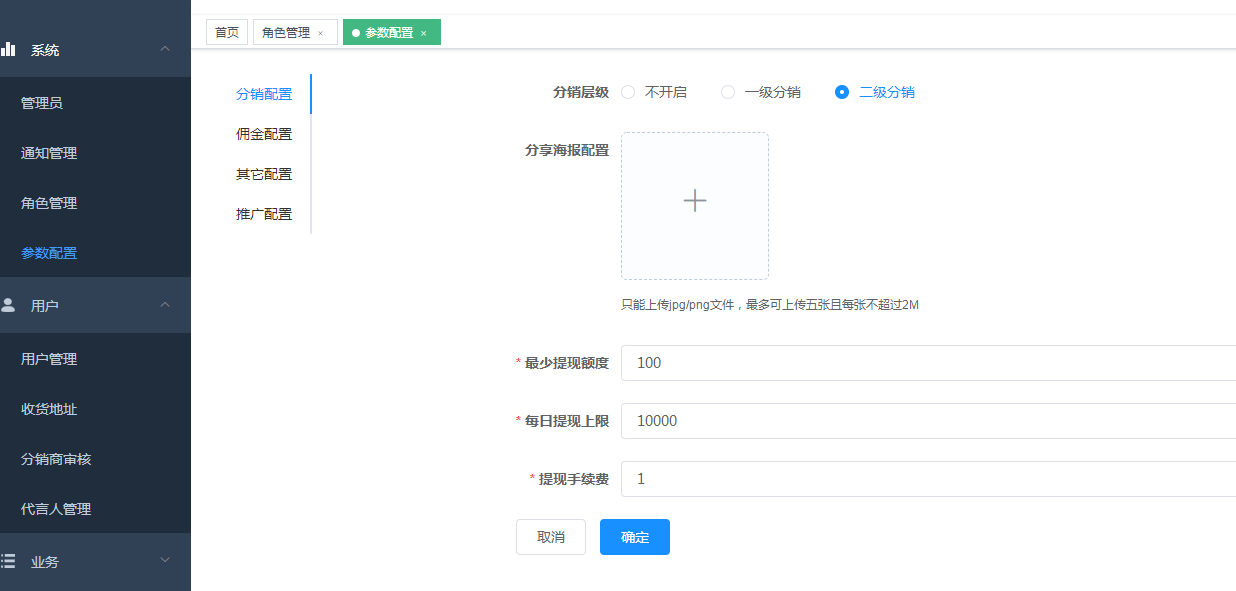Close the 角色管理 tab
The width and height of the screenshot is (1236, 591).
(x=320, y=33)
